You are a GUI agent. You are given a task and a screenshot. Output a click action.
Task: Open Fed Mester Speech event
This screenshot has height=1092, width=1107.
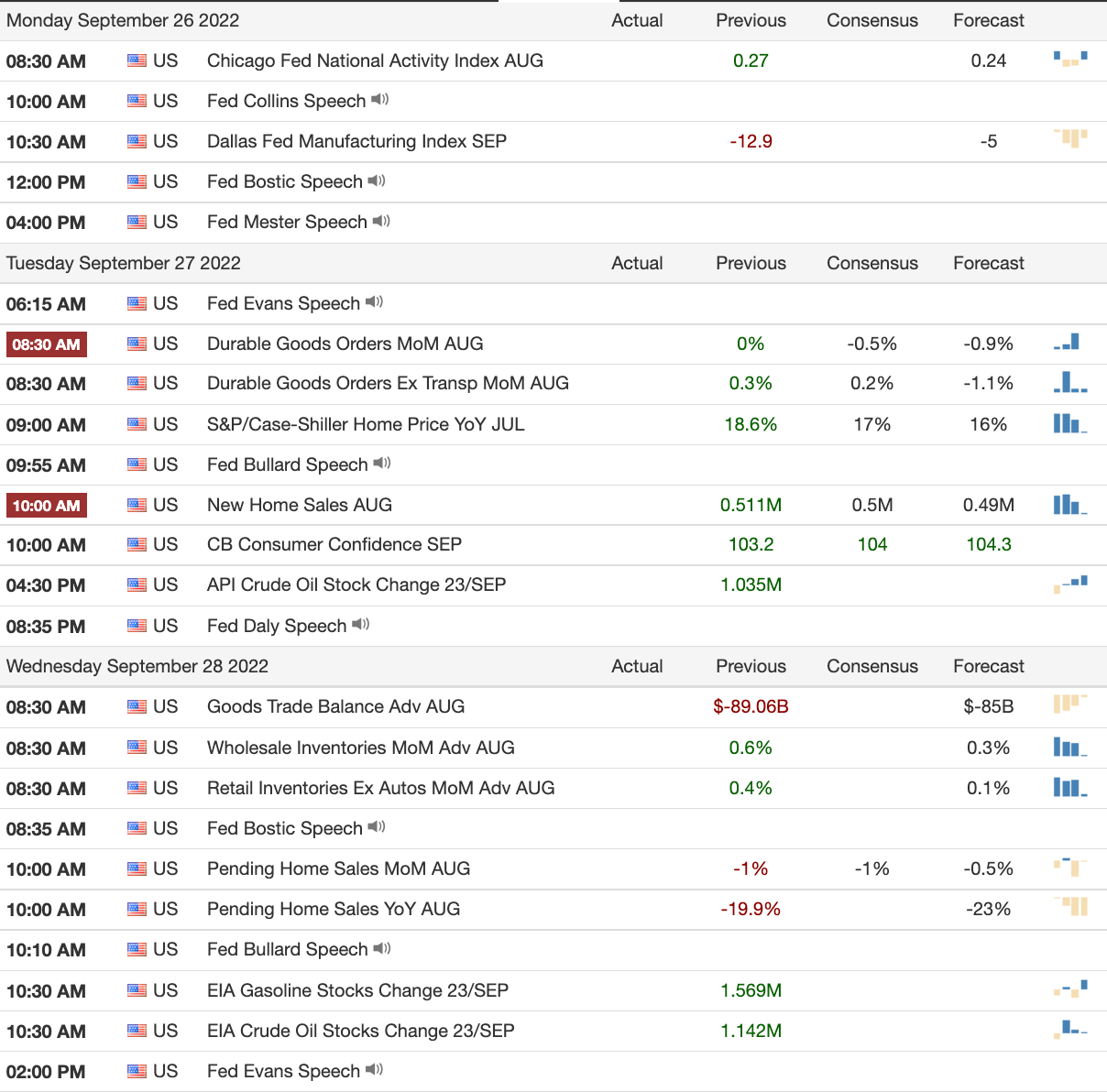(287, 222)
